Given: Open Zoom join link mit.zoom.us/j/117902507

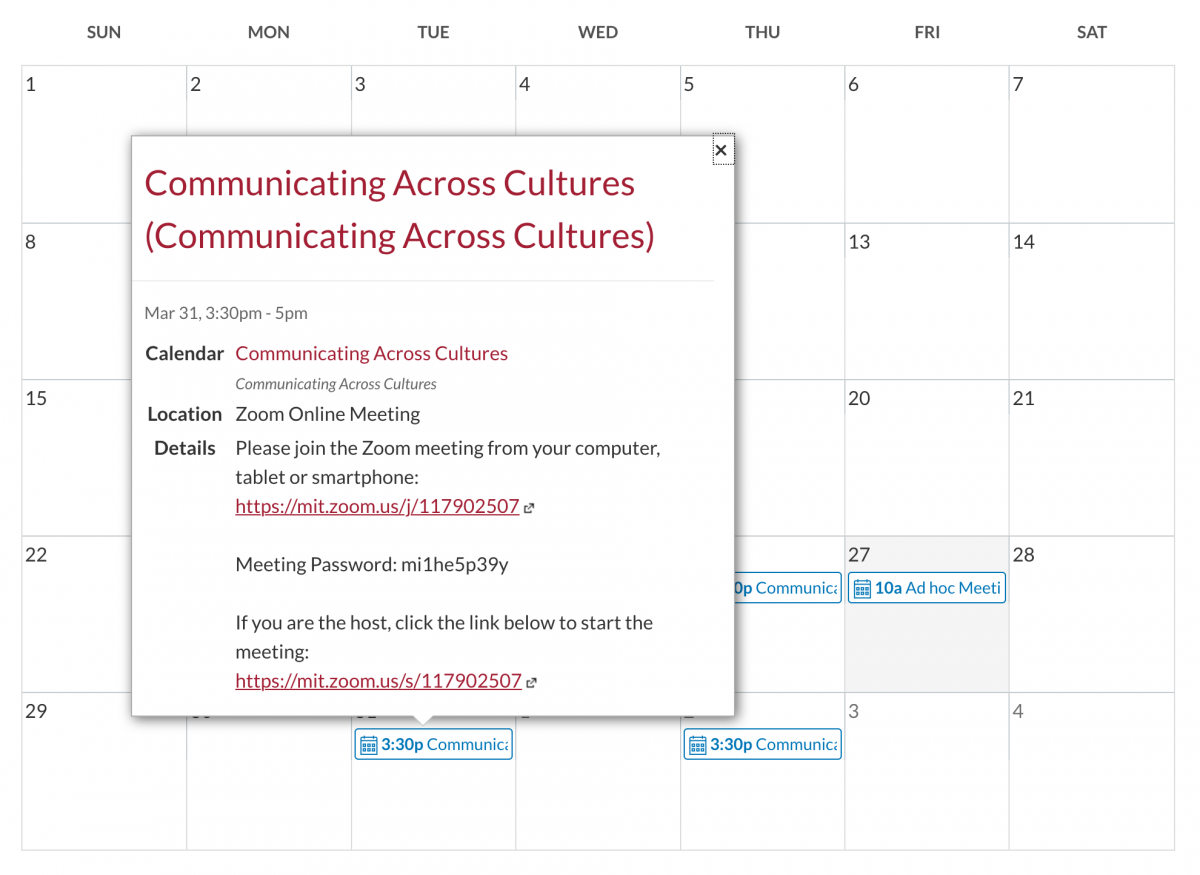Looking at the screenshot, I should pos(377,506).
